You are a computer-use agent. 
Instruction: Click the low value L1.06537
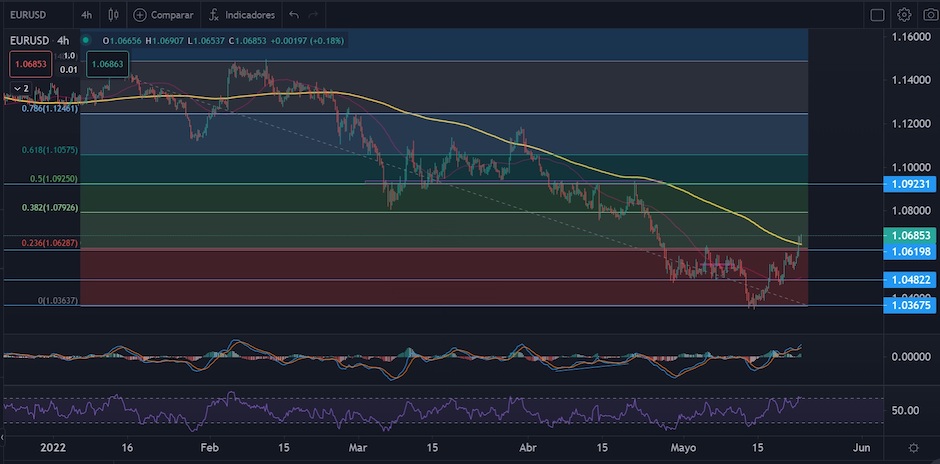(205, 41)
